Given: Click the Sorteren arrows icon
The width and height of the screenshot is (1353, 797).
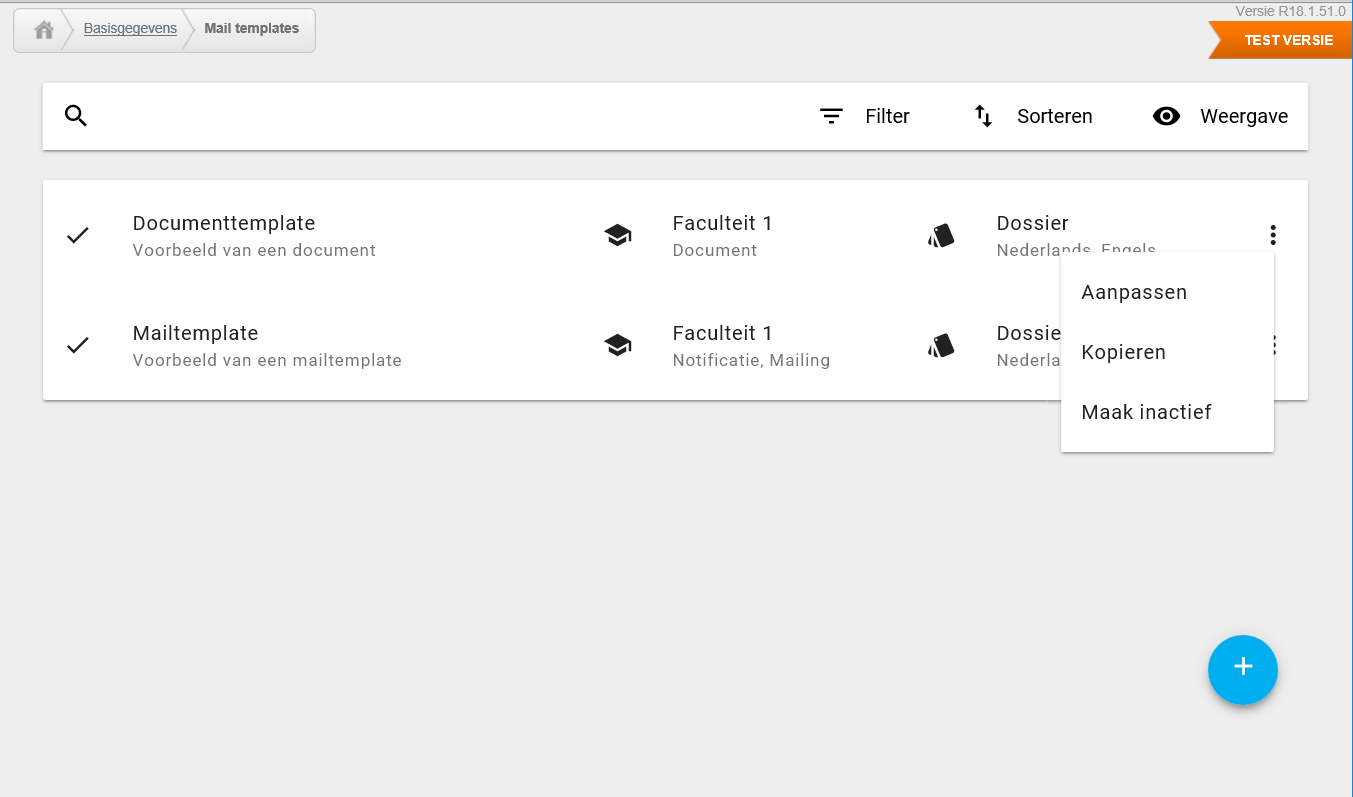Looking at the screenshot, I should [x=983, y=116].
